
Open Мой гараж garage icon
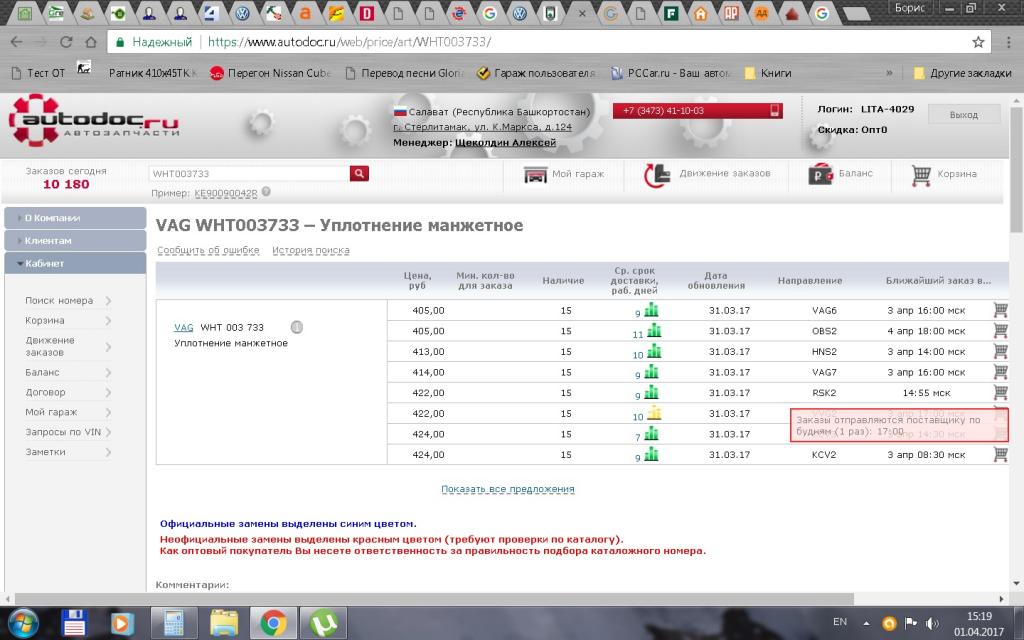[x=535, y=174]
